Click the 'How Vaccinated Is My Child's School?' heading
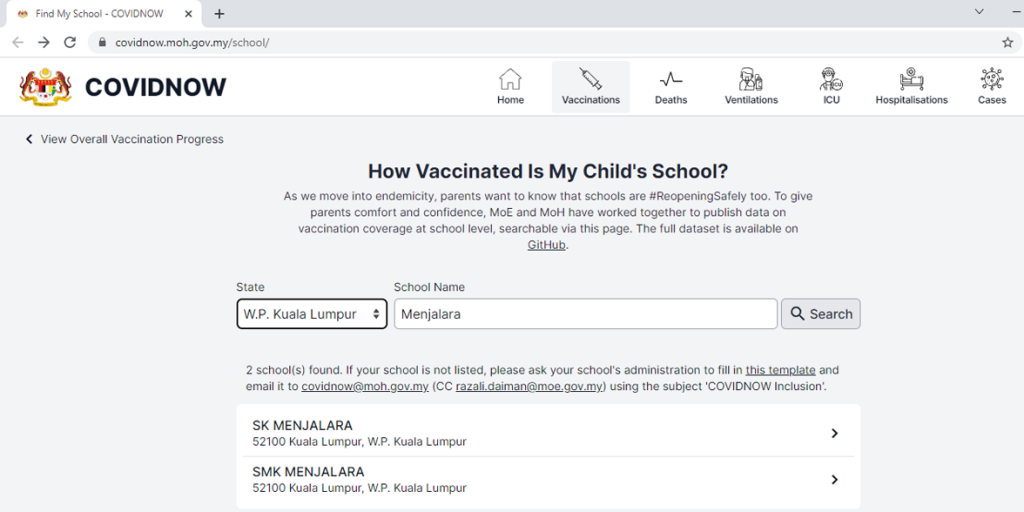 (548, 171)
